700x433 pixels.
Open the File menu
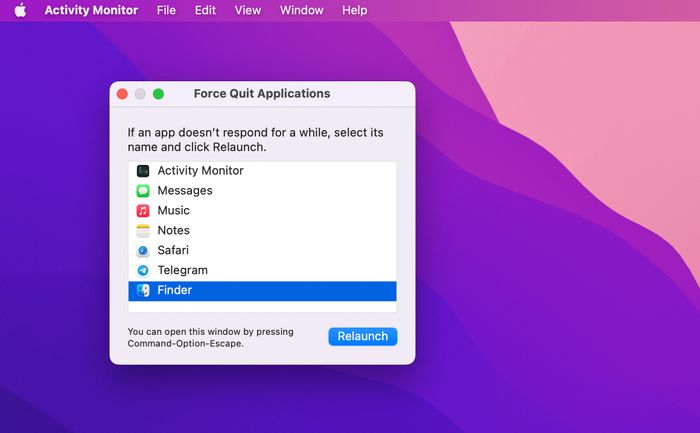166,10
